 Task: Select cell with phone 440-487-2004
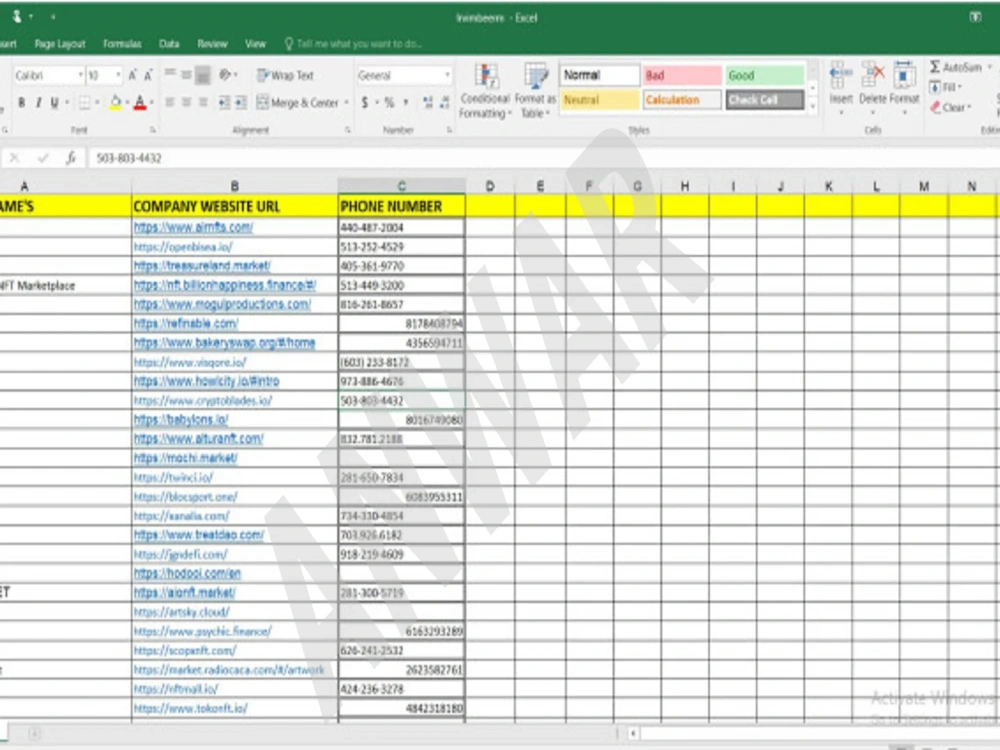tap(402, 228)
